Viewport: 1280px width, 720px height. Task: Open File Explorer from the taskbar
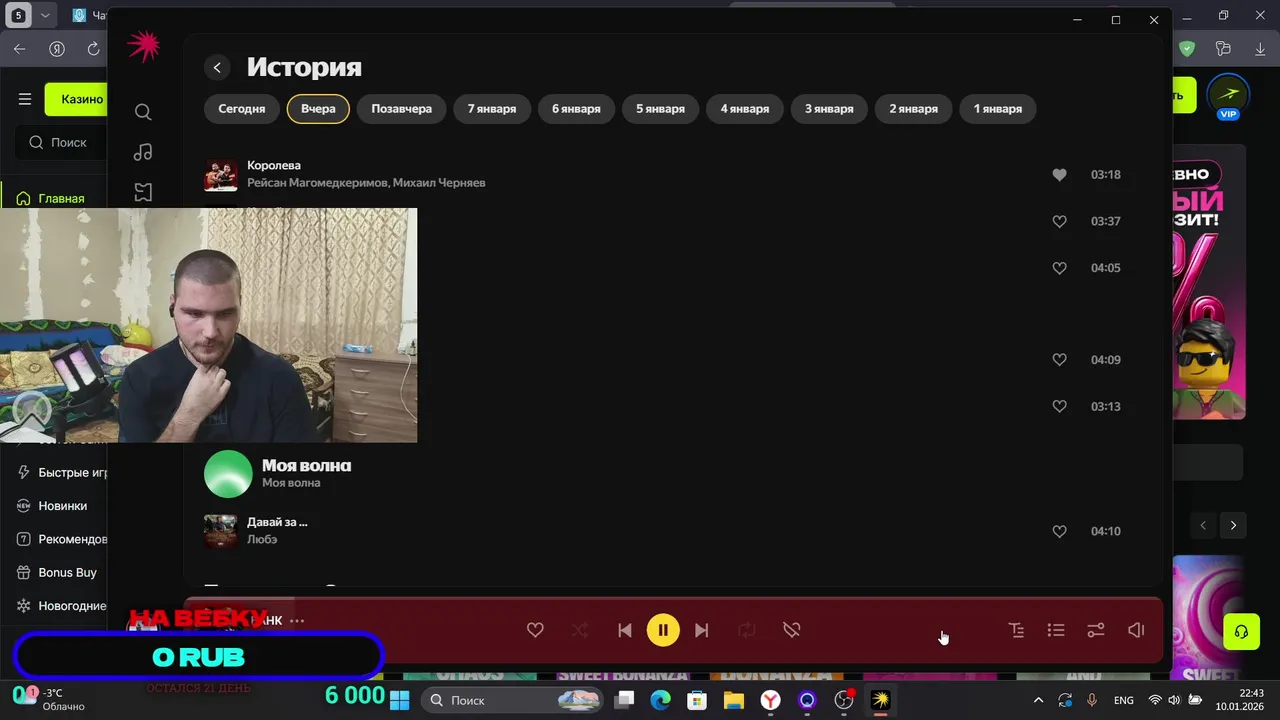tap(734, 700)
